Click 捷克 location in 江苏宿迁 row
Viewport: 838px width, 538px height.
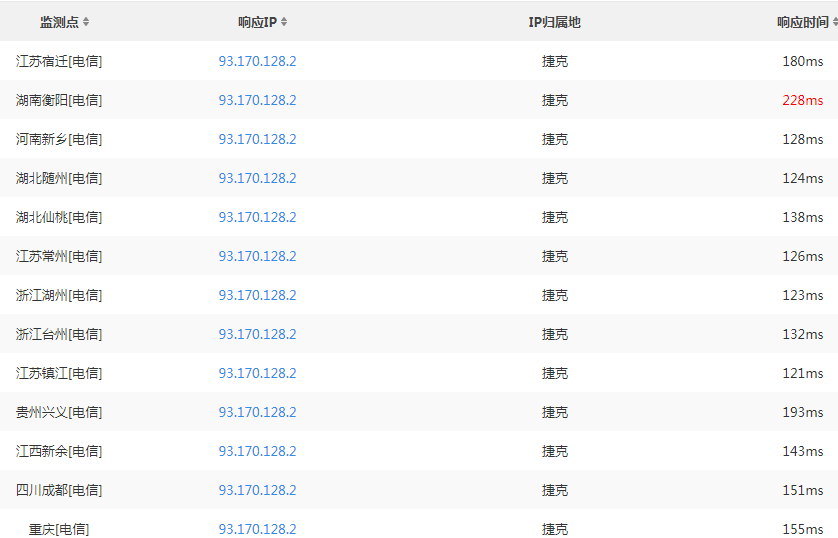pos(555,61)
